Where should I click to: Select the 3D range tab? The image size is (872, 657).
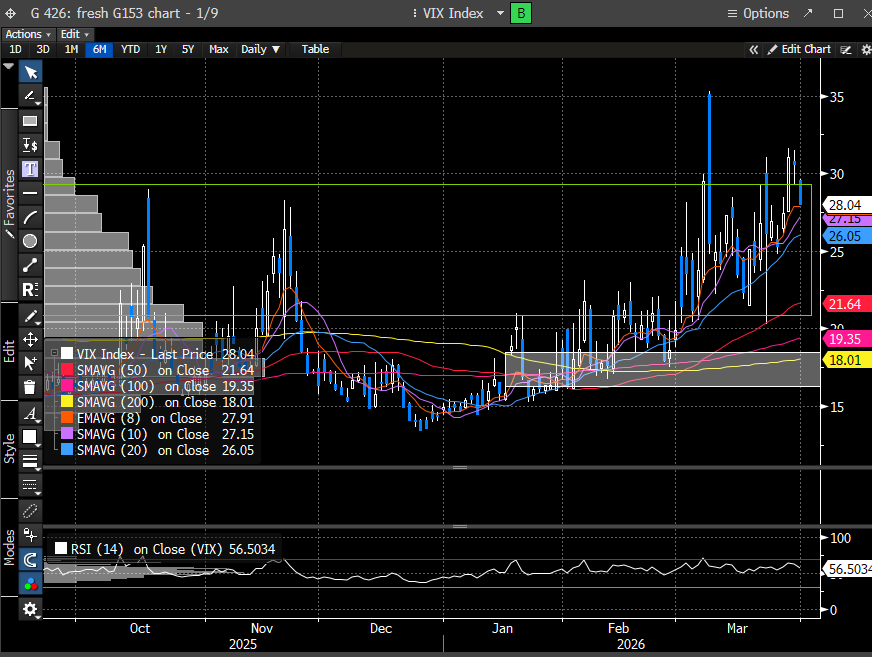coord(43,50)
